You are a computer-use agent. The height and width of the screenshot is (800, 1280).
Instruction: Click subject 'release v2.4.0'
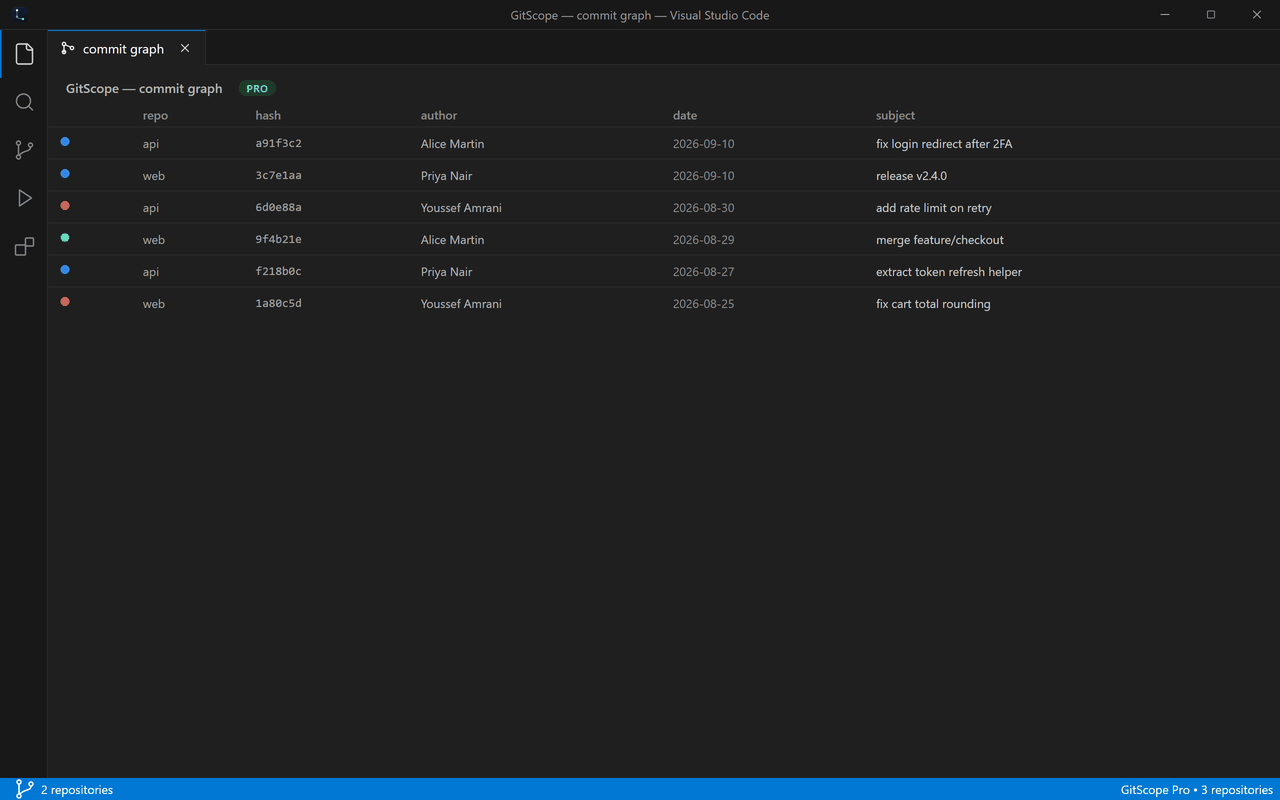[x=911, y=176]
